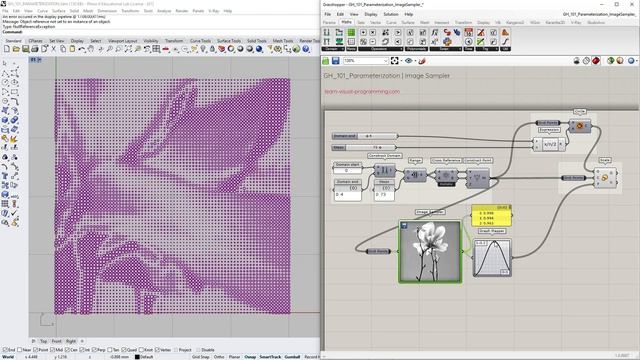Click the green Open document icon in Grasshopper
The width and height of the screenshot is (640, 360).
pyautogui.click(x=326, y=61)
